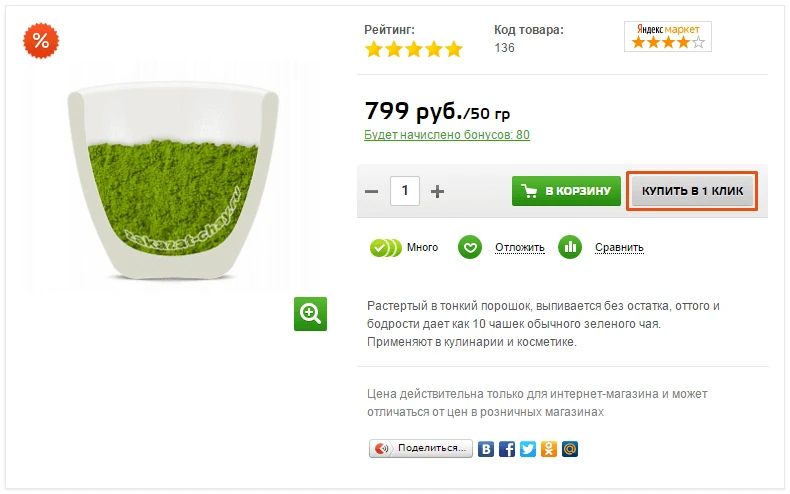
Task: Click the matcha tea product image
Action: click(x=173, y=181)
